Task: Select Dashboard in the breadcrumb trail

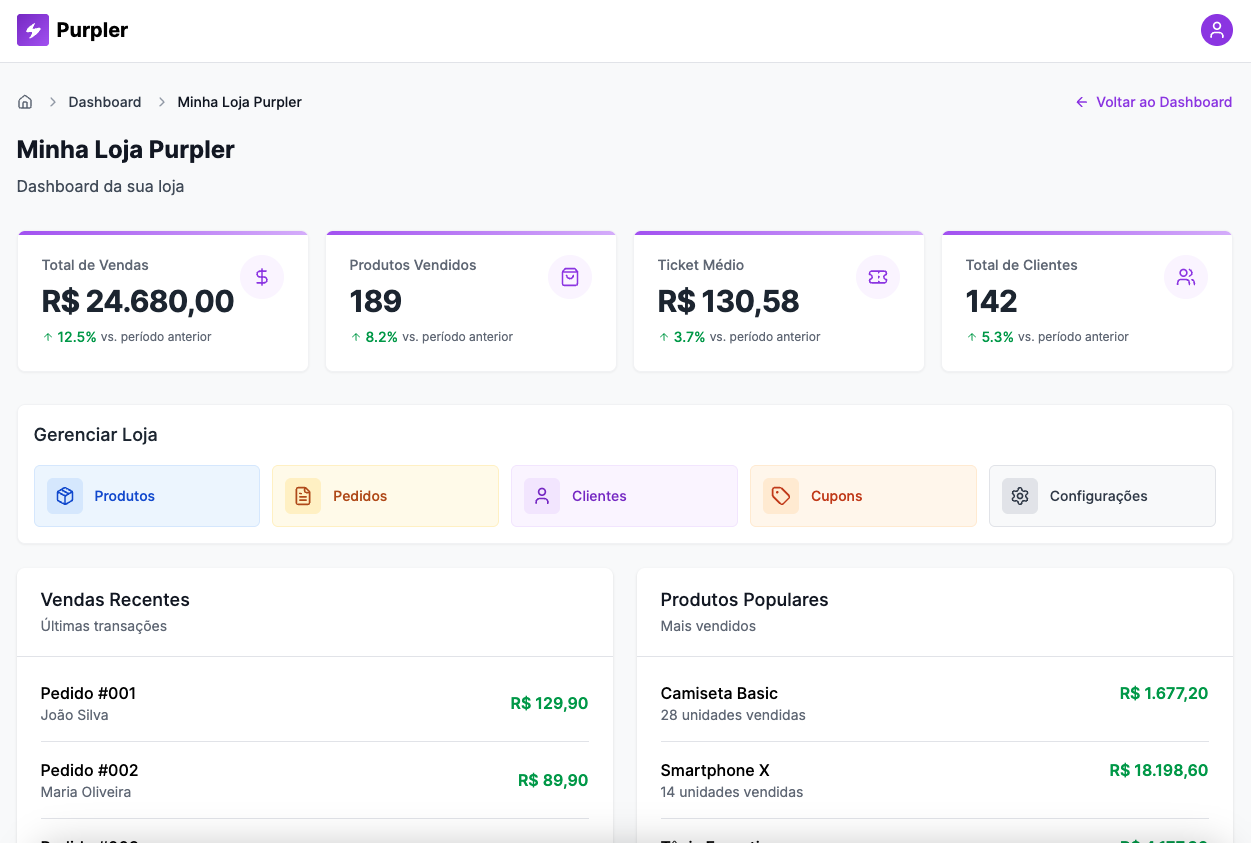Action: pyautogui.click(x=104, y=101)
